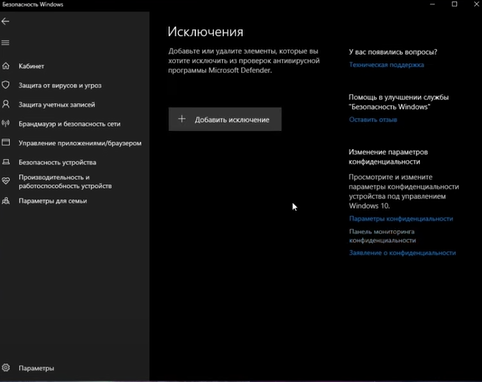Click the laptop icon for device security

[6, 162]
